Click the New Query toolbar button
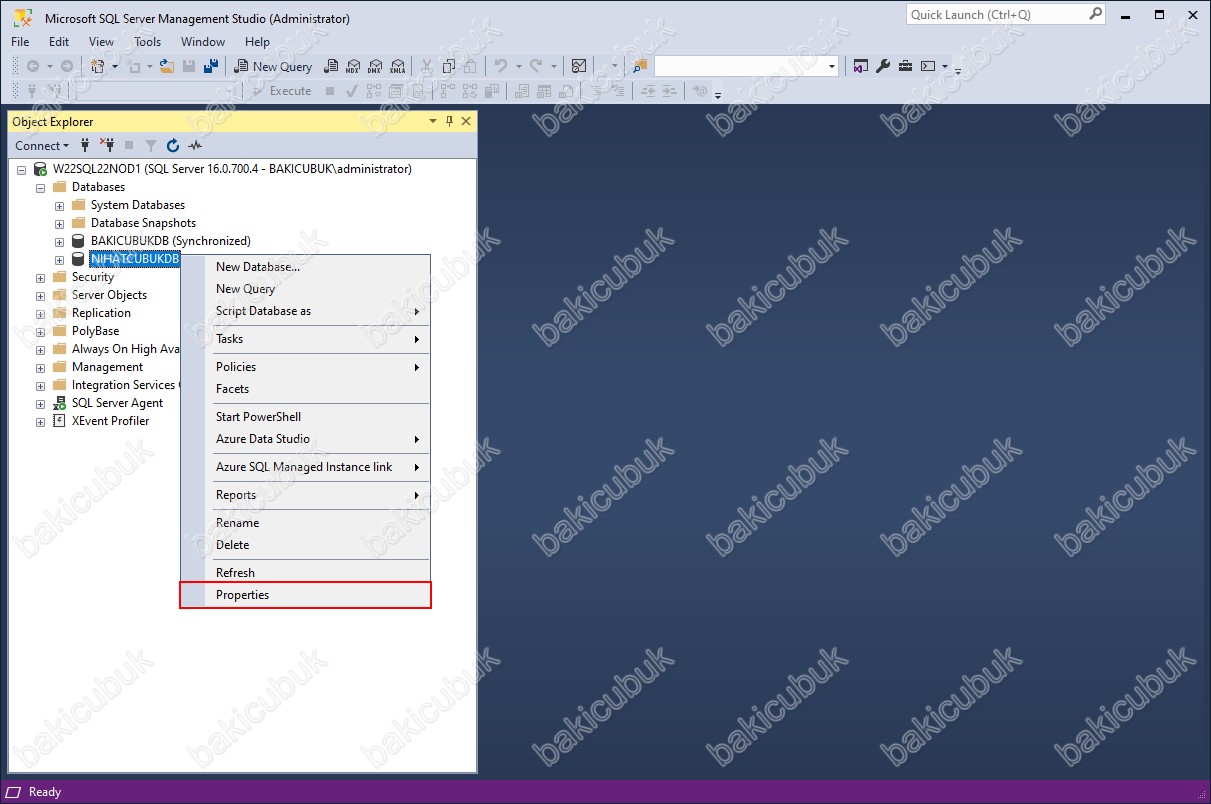 [273, 66]
